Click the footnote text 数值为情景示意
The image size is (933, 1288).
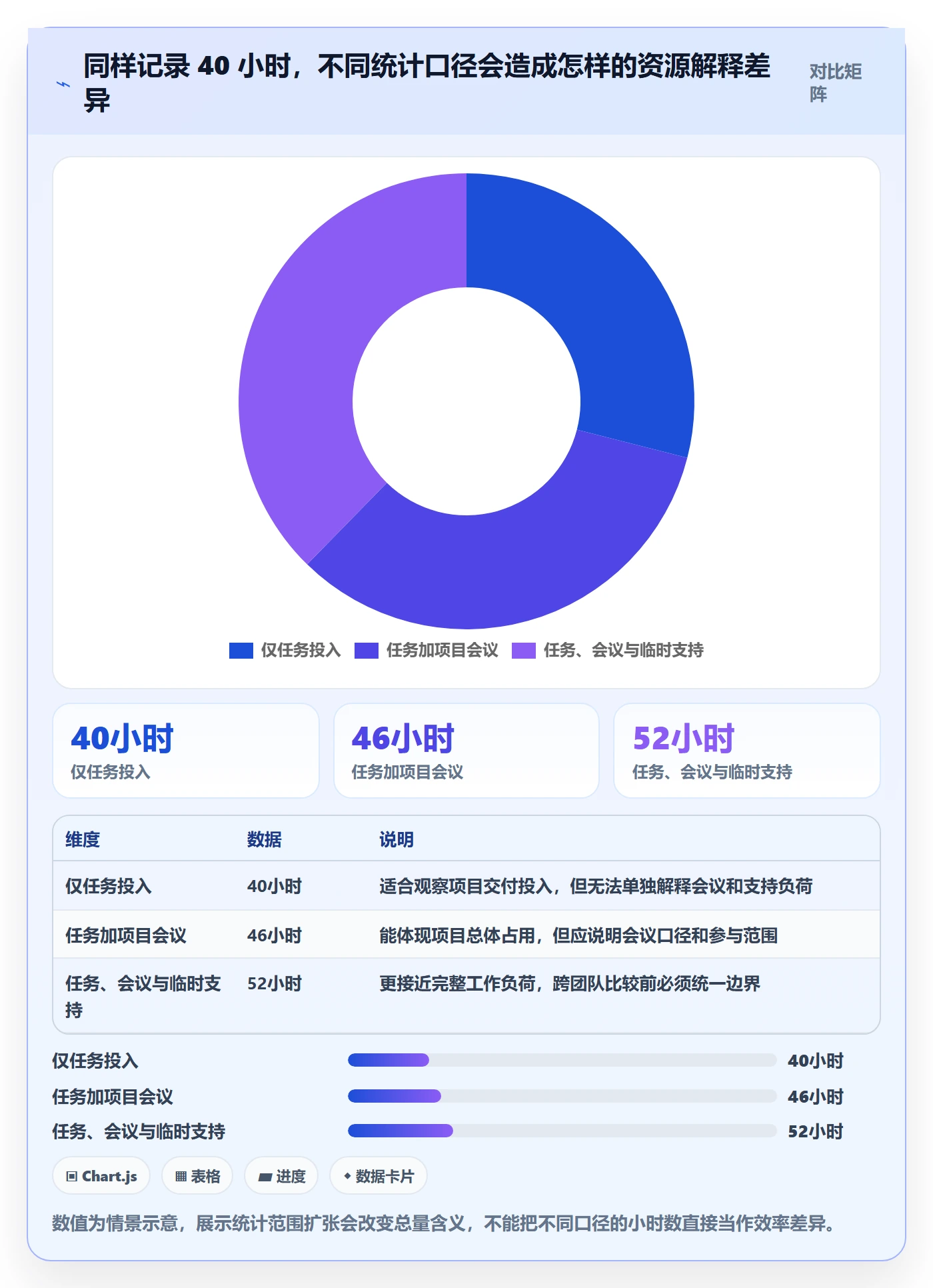443,1223
